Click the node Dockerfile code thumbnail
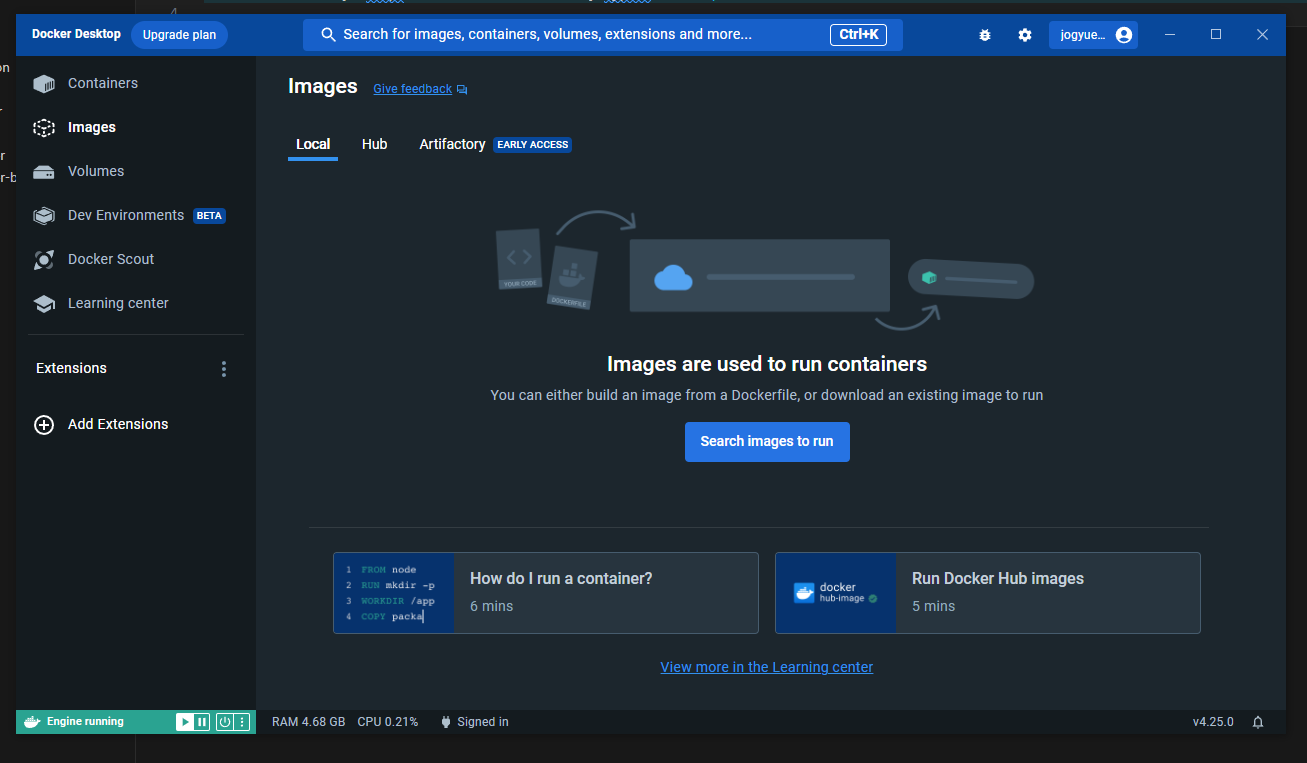This screenshot has width=1307, height=763. pyautogui.click(x=394, y=593)
